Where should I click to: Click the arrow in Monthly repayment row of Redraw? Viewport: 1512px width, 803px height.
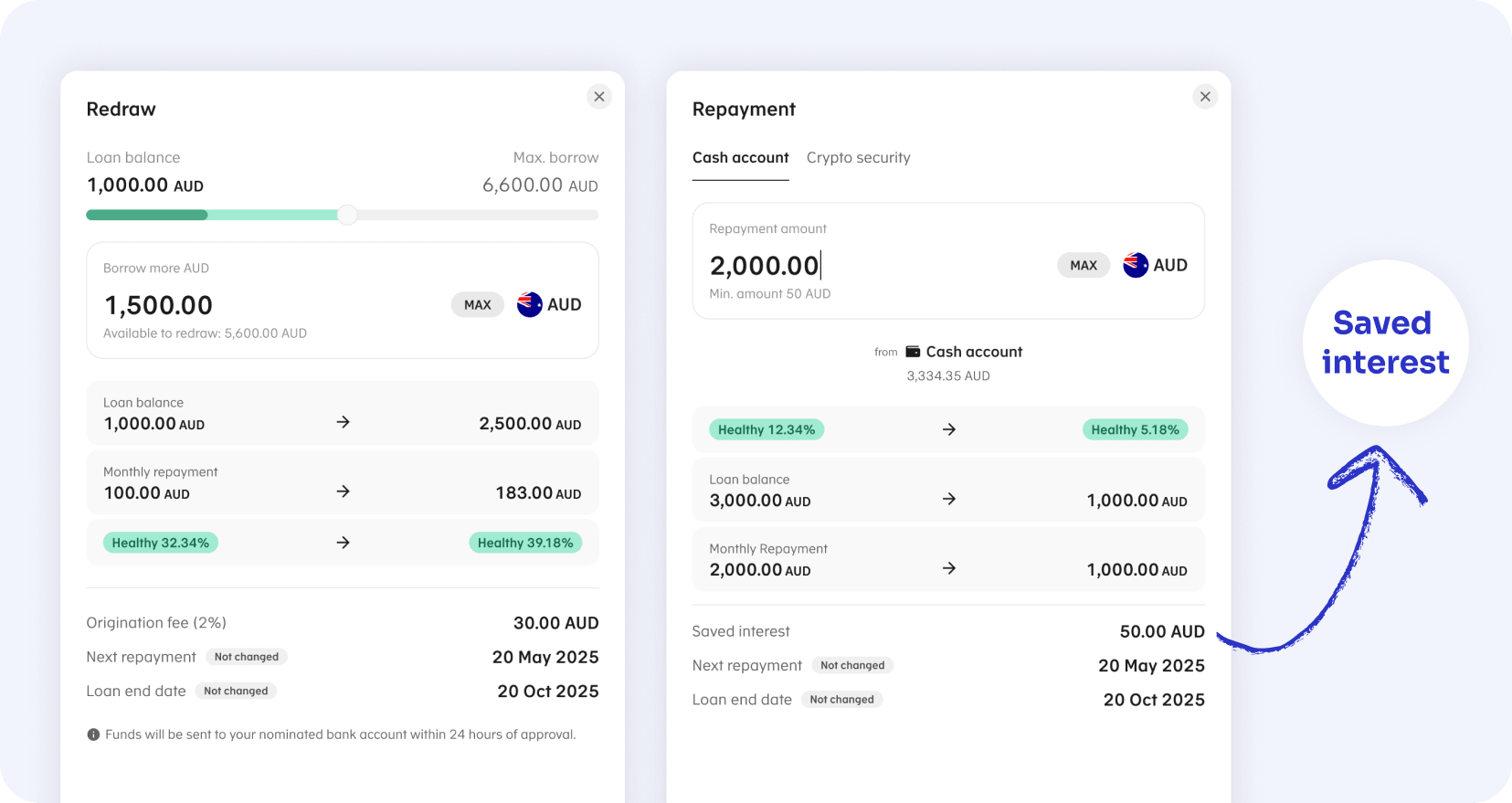point(344,491)
